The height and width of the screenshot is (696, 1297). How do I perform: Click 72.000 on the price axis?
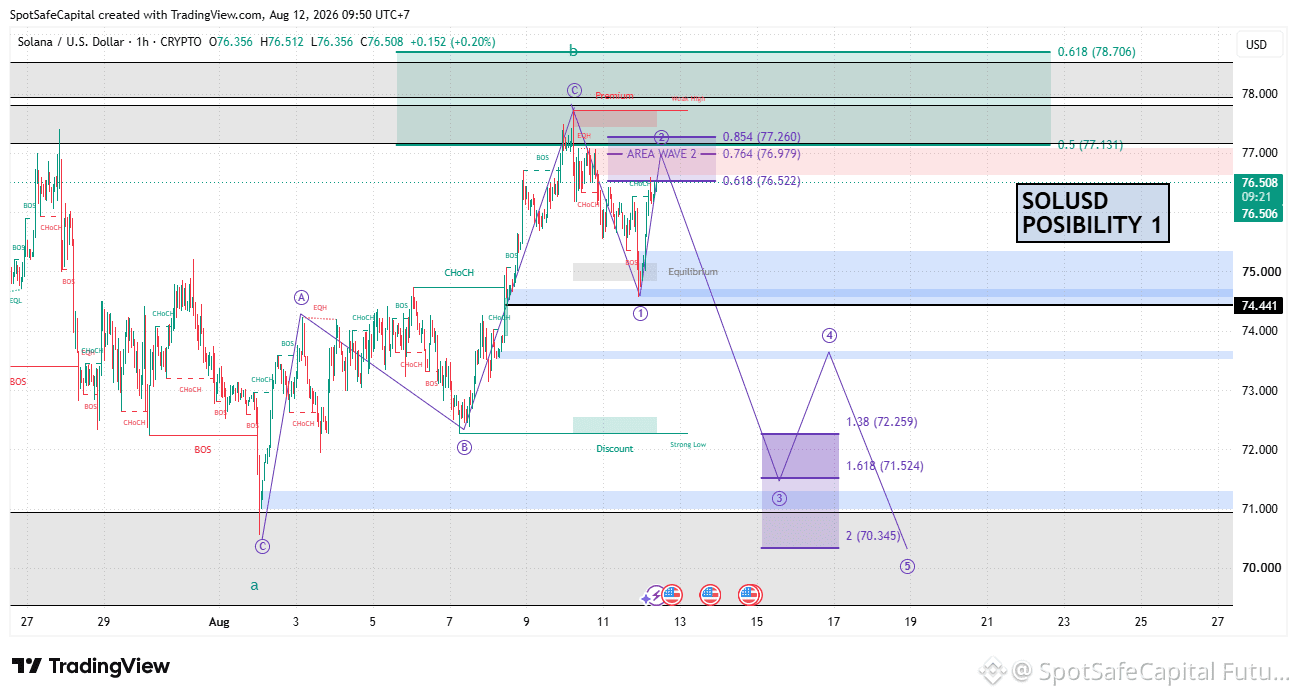pyautogui.click(x=1258, y=449)
